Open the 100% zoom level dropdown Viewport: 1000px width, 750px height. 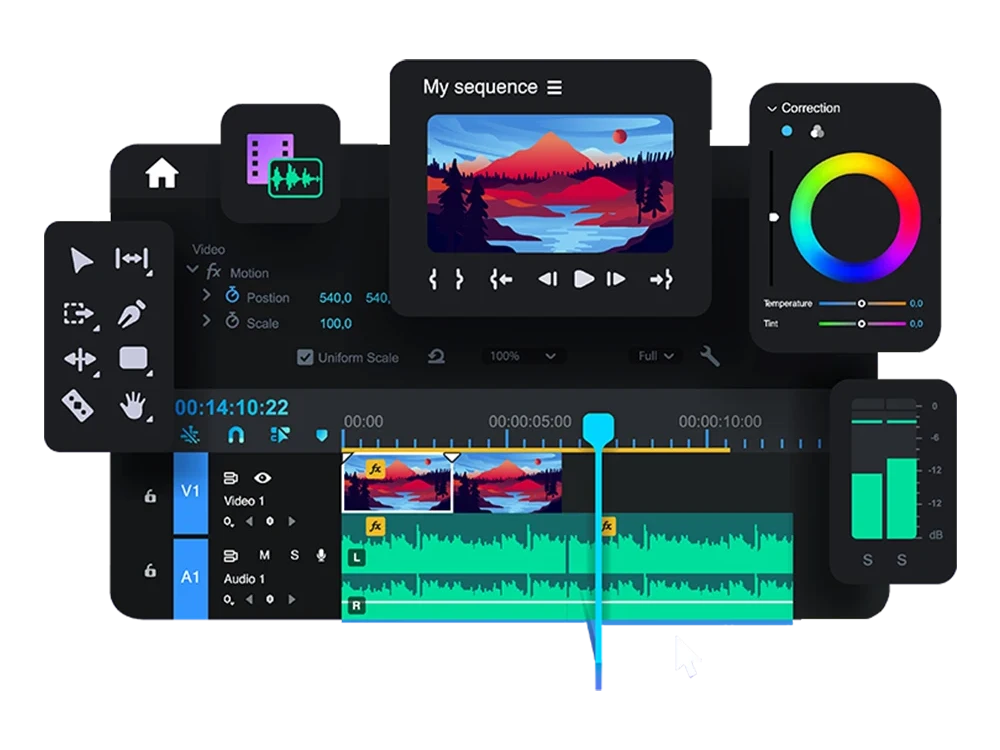522,356
